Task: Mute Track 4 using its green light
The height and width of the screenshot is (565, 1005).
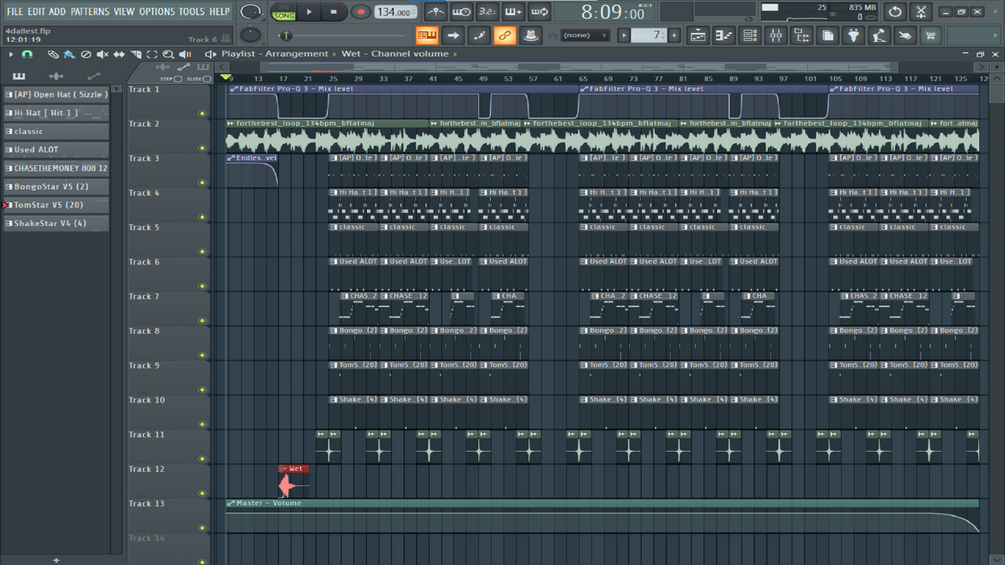Action: pyautogui.click(x=203, y=217)
